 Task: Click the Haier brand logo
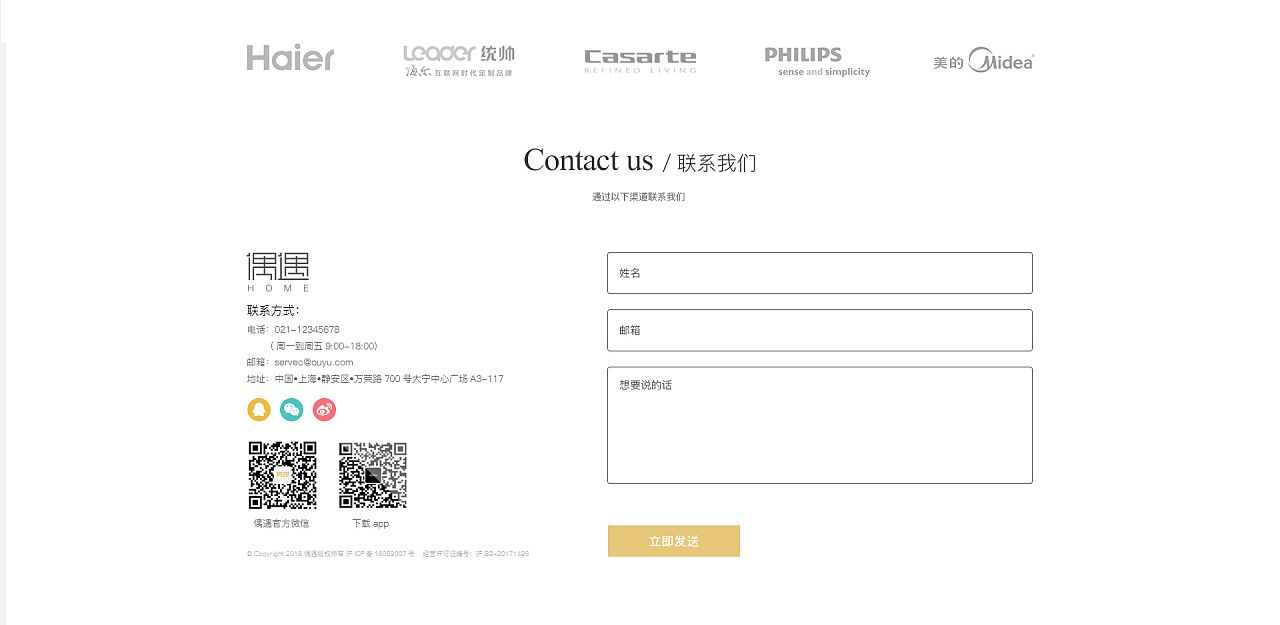(x=290, y=58)
